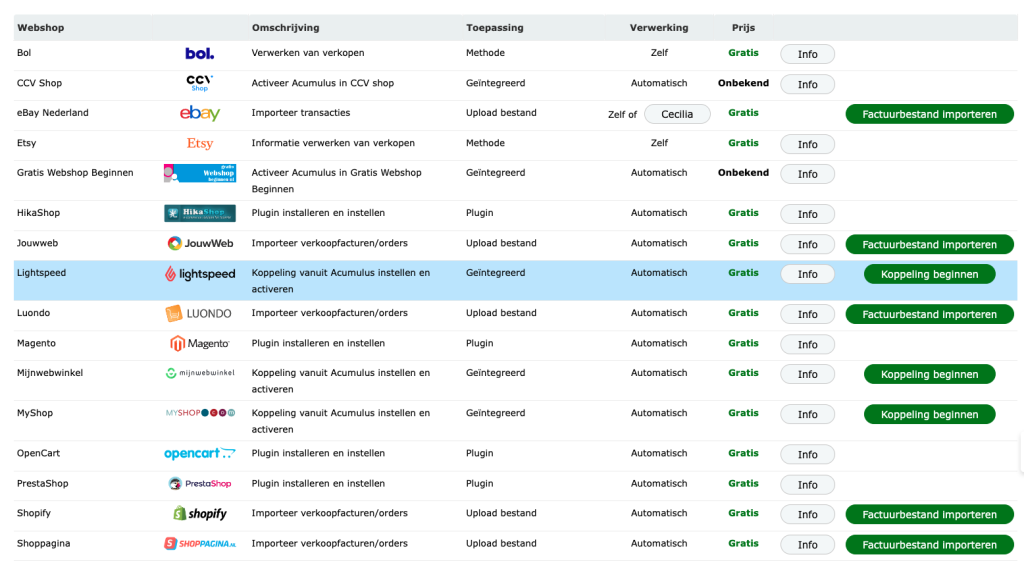
Task: Click the CCV Shop logo
Action: point(199,83)
